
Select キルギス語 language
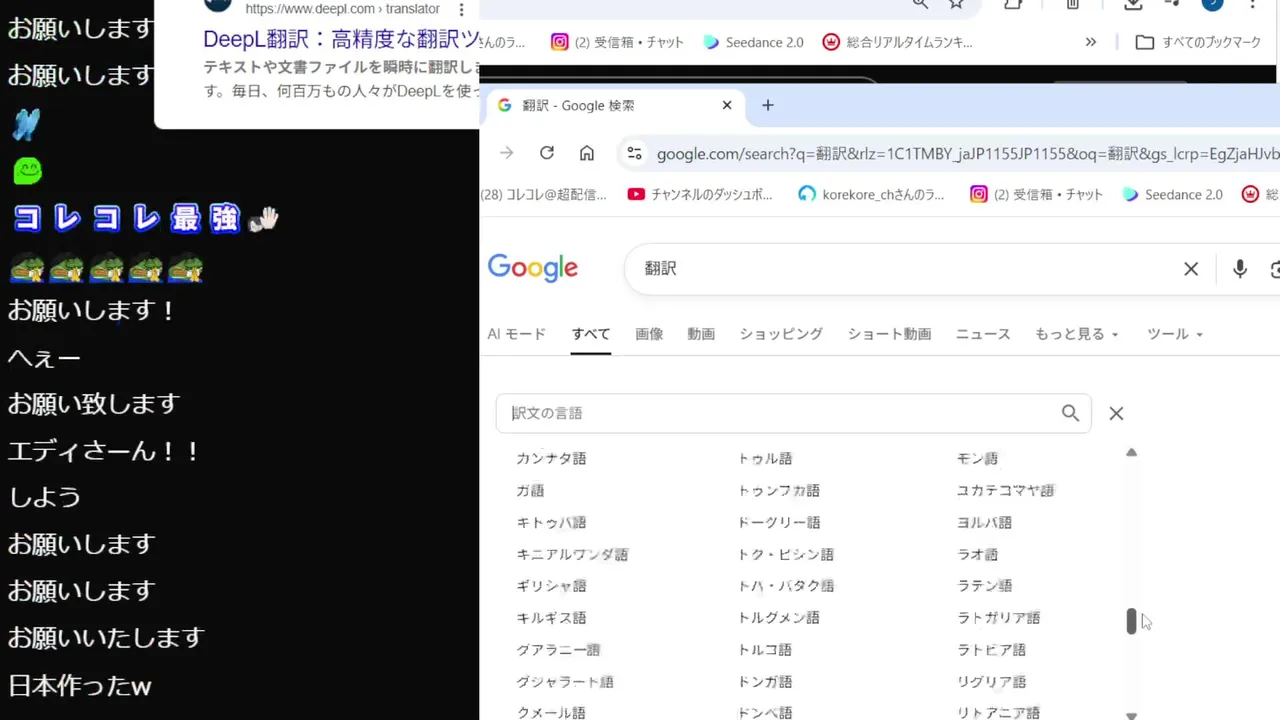point(551,618)
